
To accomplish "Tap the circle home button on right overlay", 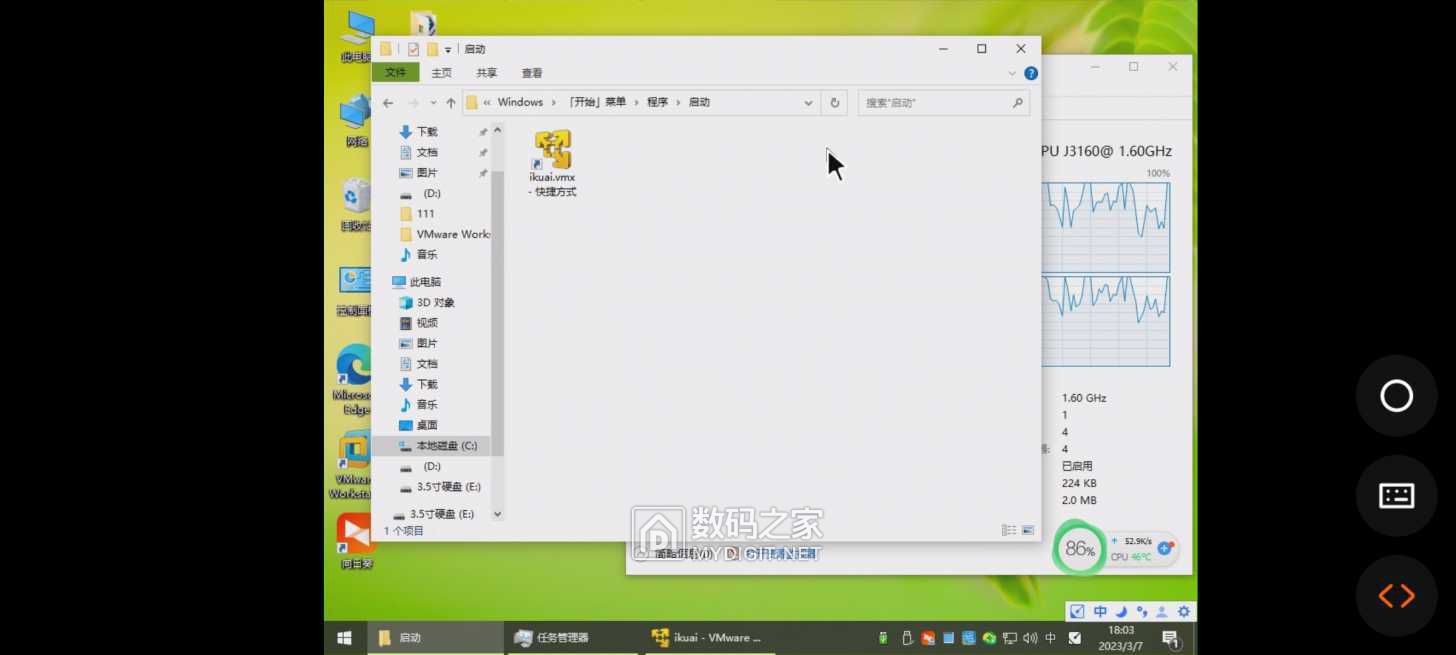I will point(1396,396).
